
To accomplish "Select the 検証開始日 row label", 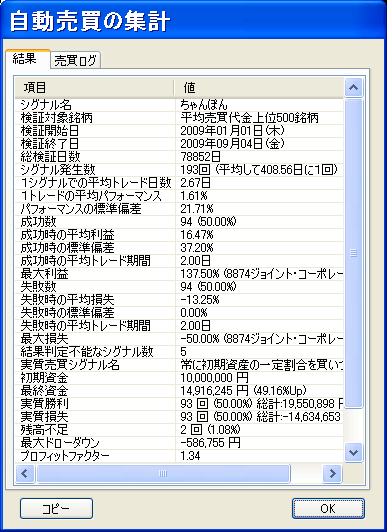I will click(50, 131).
